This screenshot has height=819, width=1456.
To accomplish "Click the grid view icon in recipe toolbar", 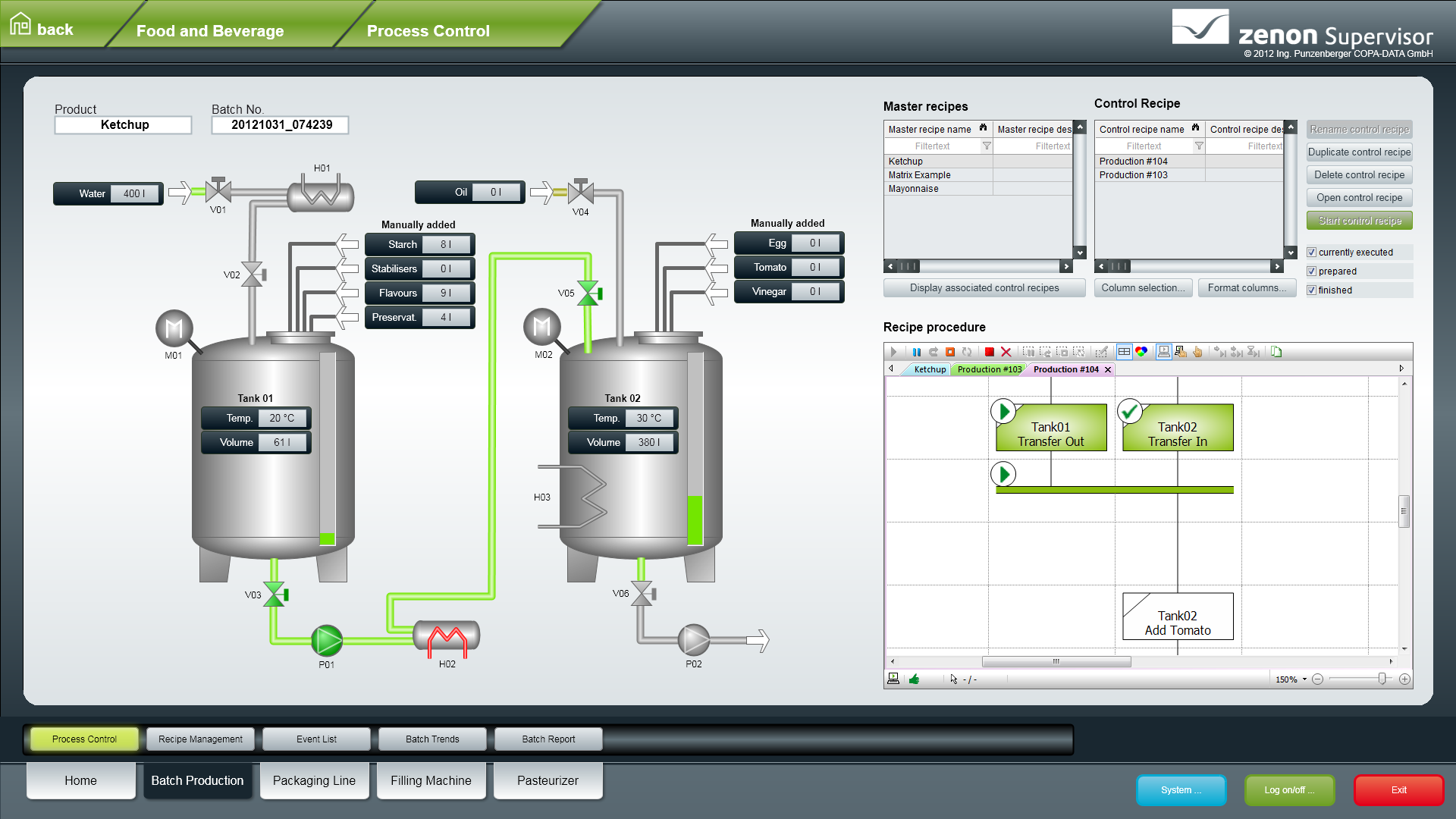I will coord(1124,352).
